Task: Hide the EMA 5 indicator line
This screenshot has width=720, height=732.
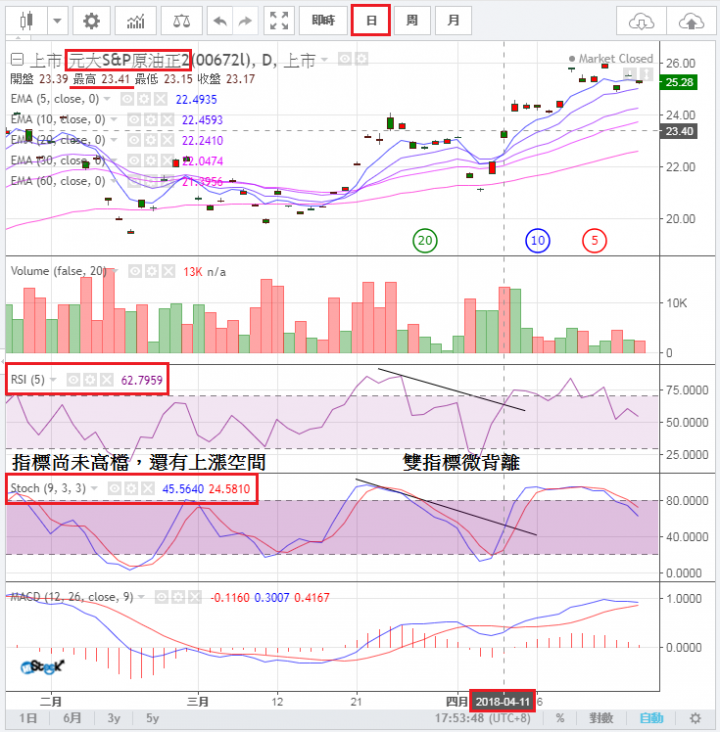Action: [x=127, y=99]
